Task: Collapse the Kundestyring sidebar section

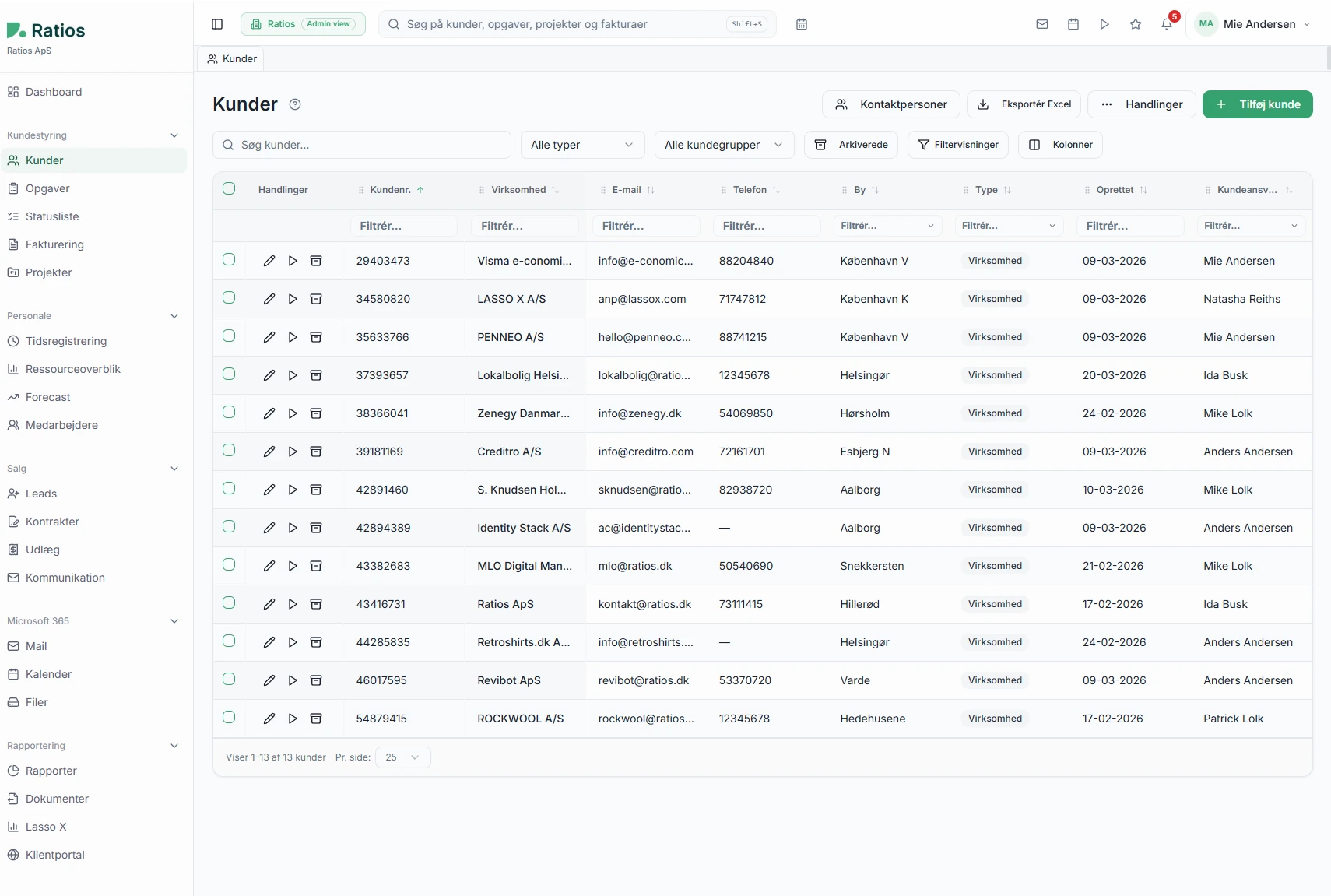Action: pyautogui.click(x=174, y=135)
